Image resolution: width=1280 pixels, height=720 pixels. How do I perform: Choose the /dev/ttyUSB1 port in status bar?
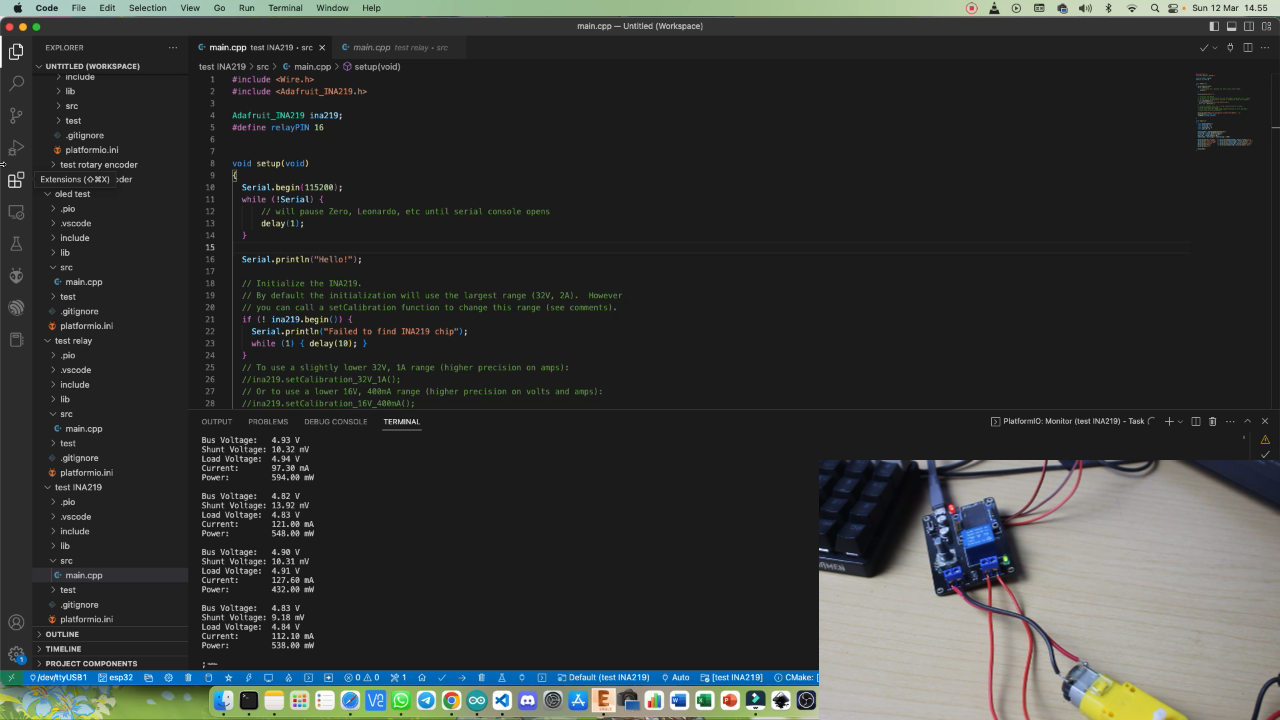click(x=60, y=678)
